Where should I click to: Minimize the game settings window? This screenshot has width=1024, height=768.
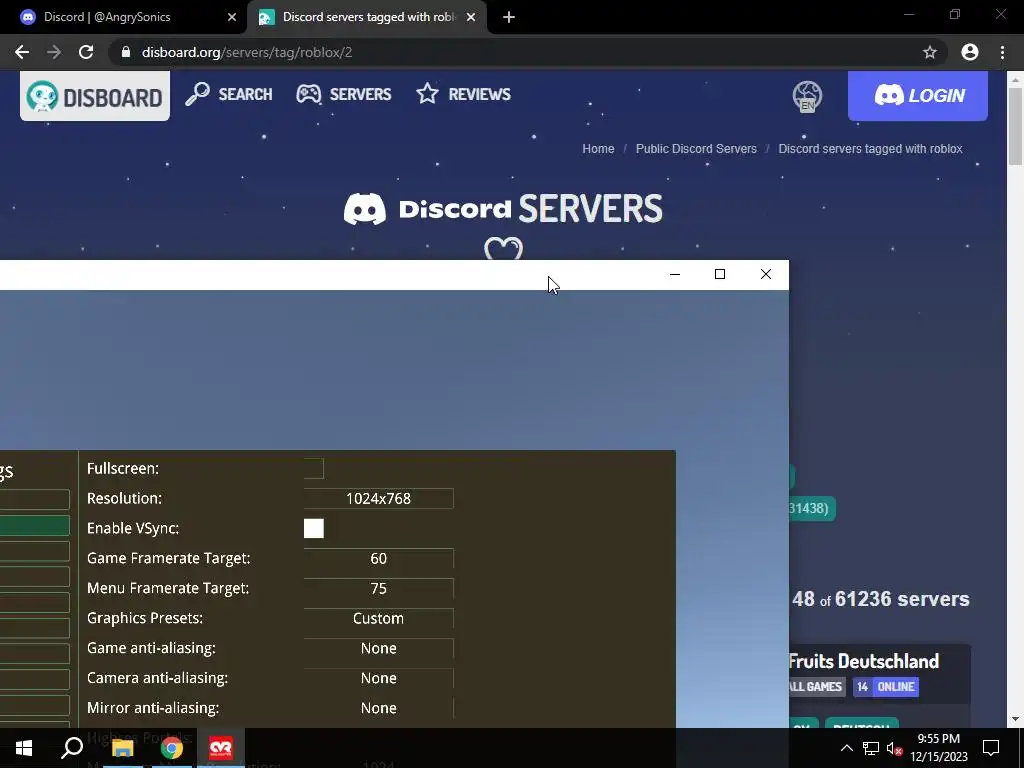click(x=675, y=274)
